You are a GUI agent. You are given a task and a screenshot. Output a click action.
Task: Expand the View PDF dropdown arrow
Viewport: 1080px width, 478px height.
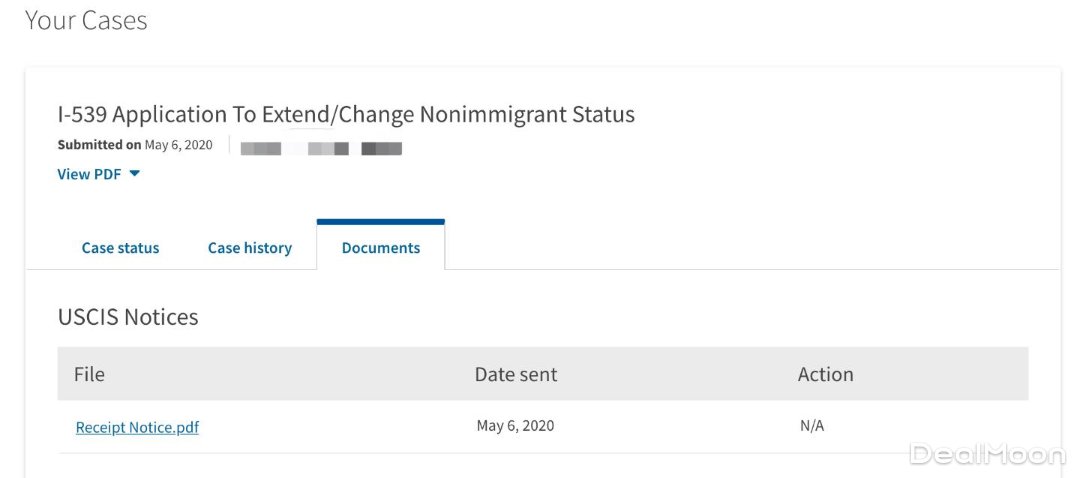tap(135, 174)
